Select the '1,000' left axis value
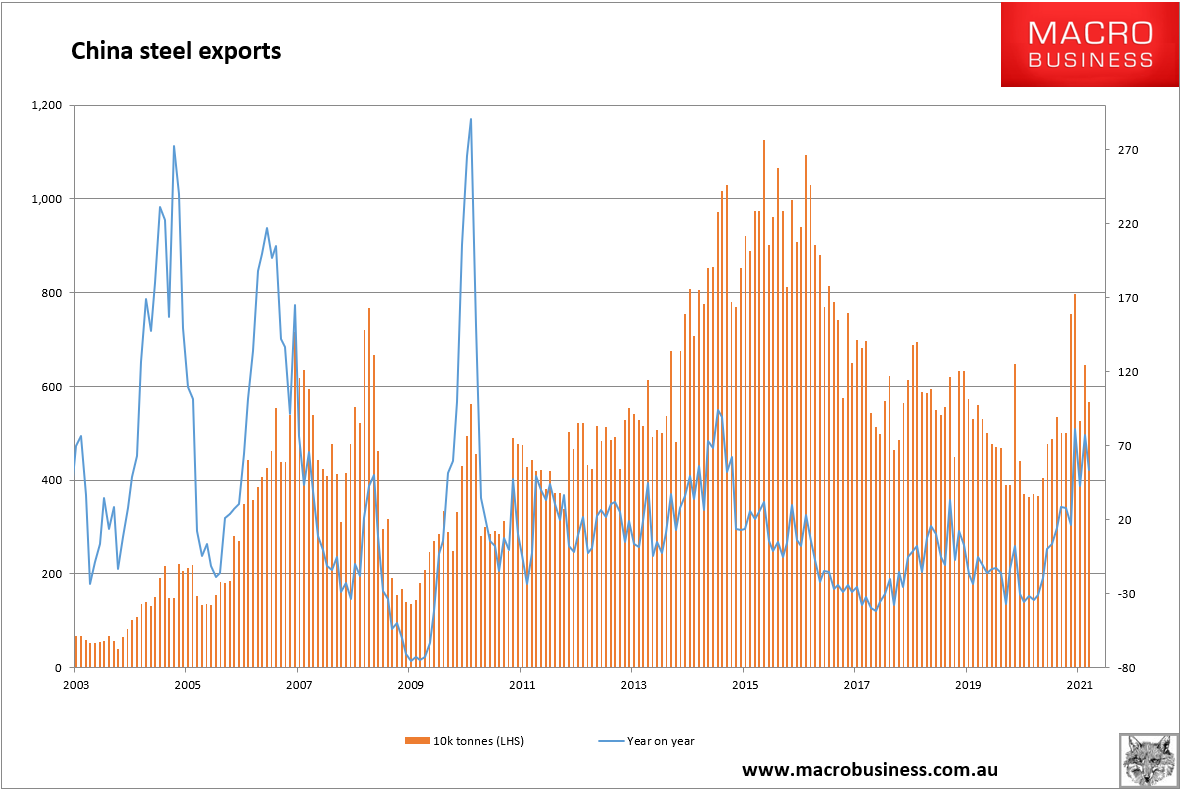Screen dimensions: 1182x790 pos(47,199)
